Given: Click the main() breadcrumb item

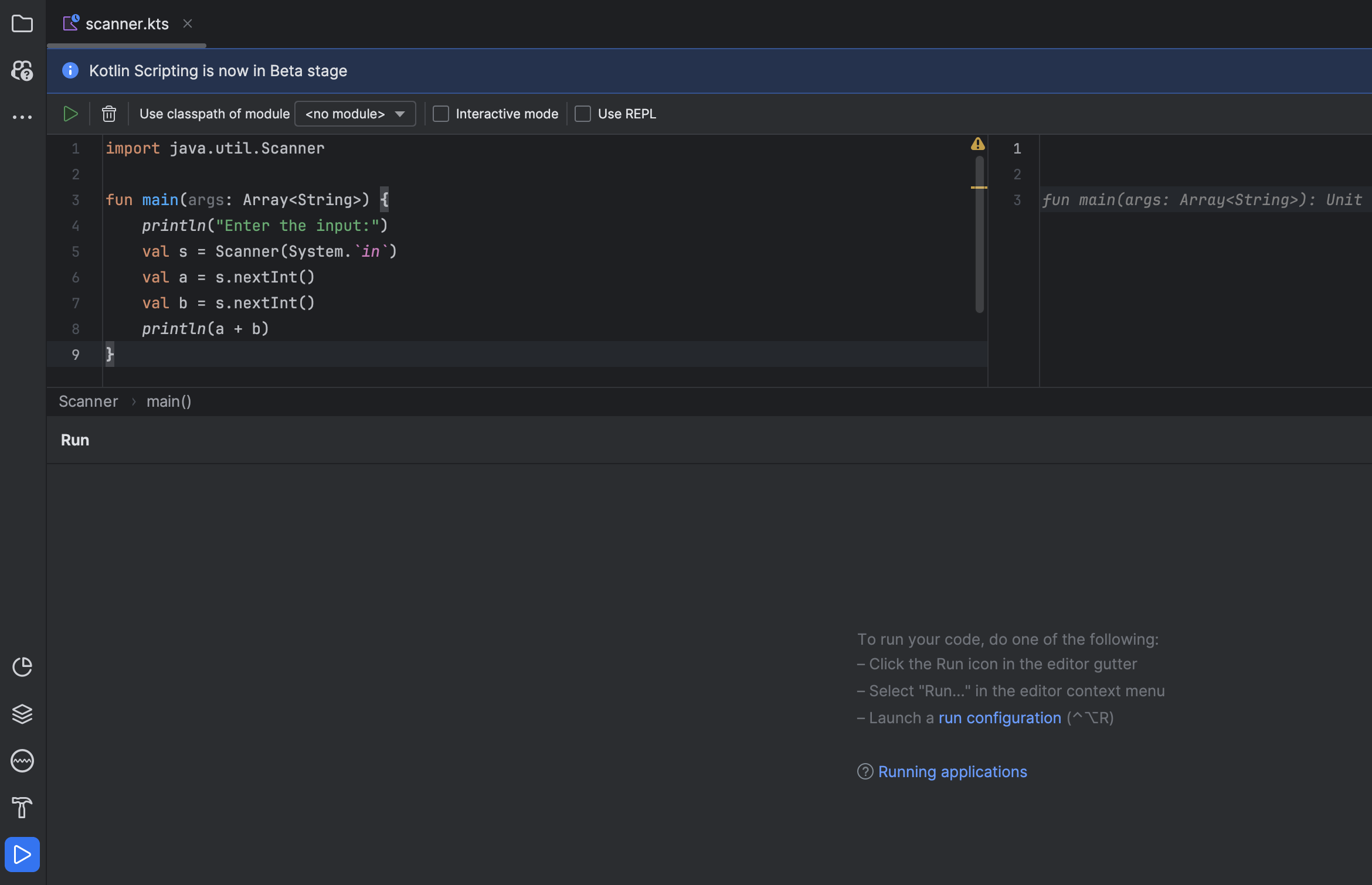Looking at the screenshot, I should click(169, 401).
